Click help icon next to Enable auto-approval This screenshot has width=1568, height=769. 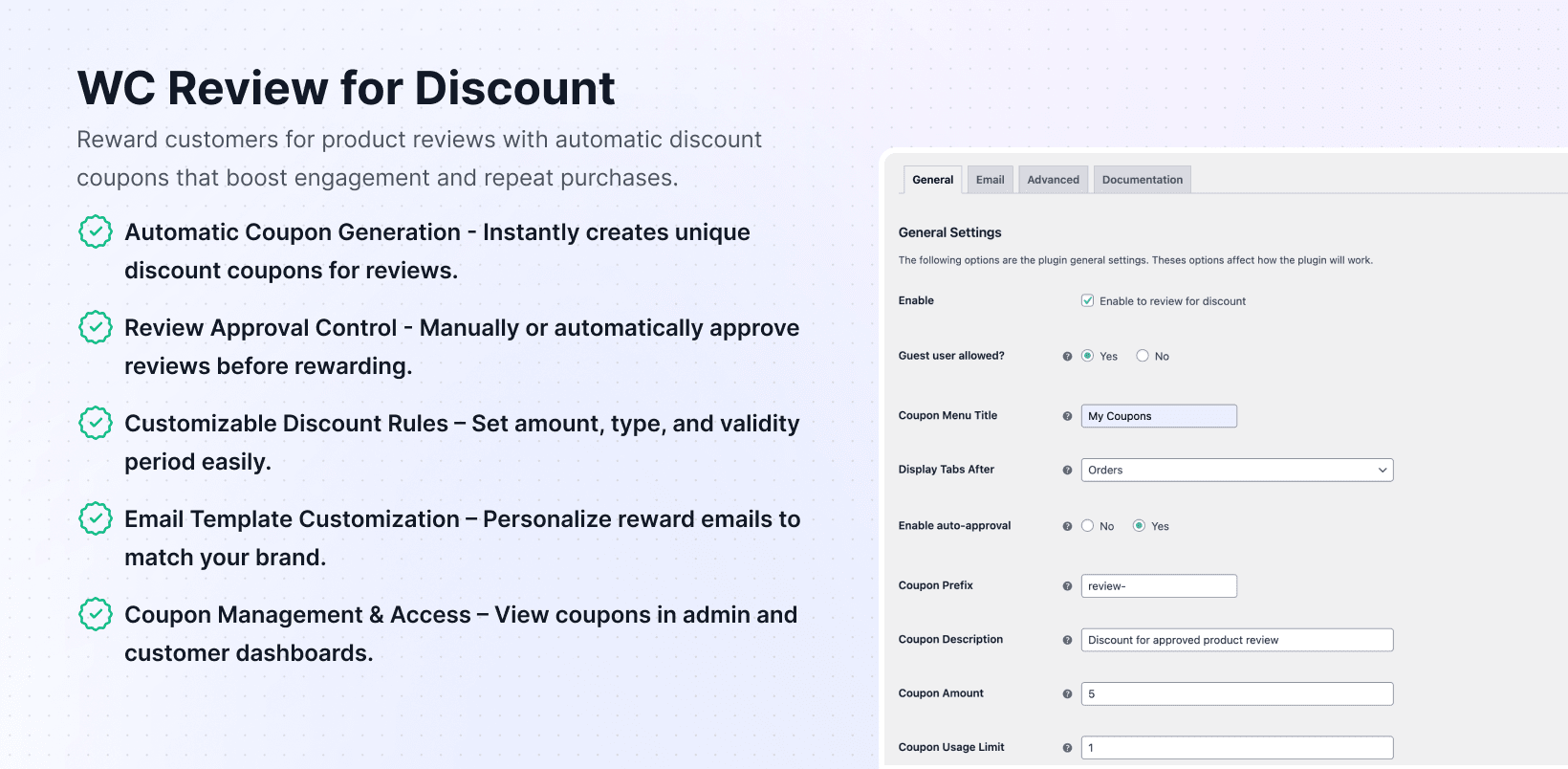[1067, 526]
